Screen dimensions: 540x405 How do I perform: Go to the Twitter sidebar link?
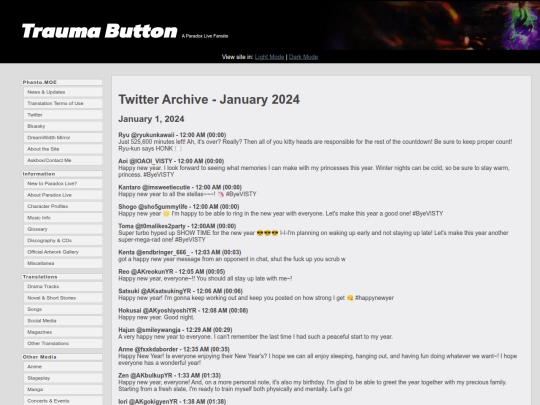click(x=63, y=115)
